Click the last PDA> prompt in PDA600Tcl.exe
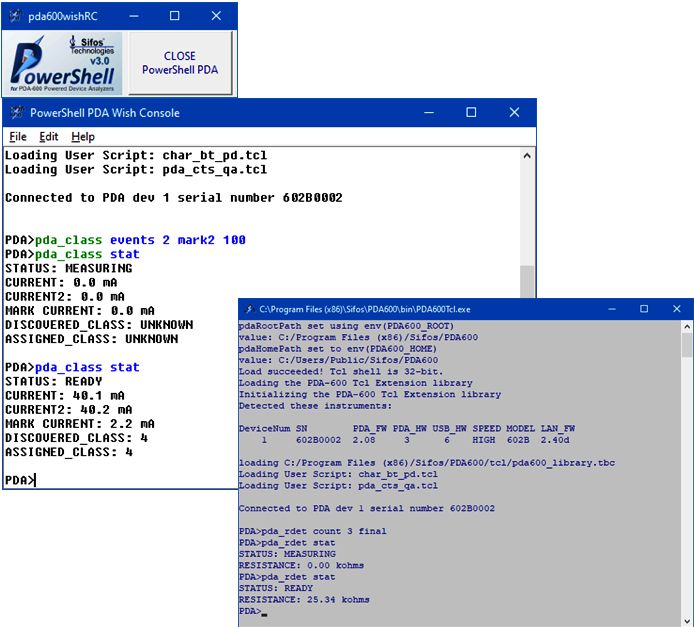694x627 pixels. click(x=250, y=611)
